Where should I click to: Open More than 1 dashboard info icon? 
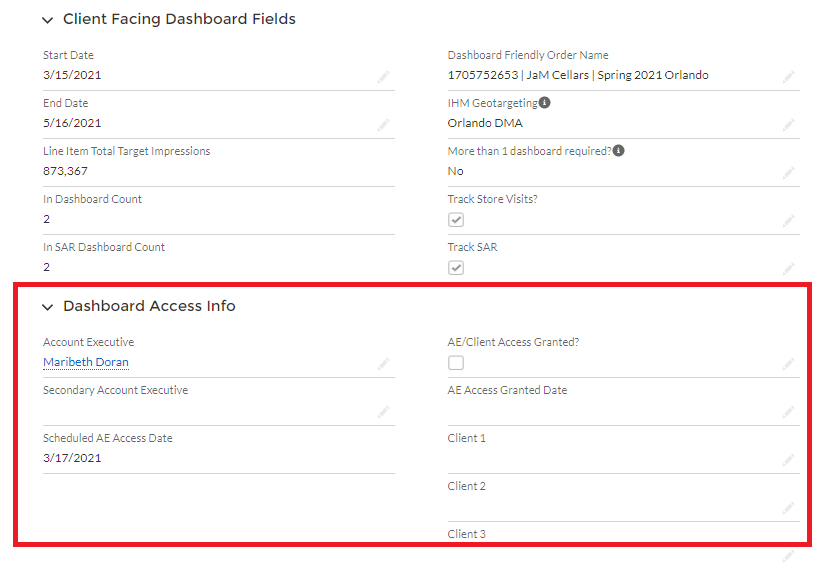[618, 150]
